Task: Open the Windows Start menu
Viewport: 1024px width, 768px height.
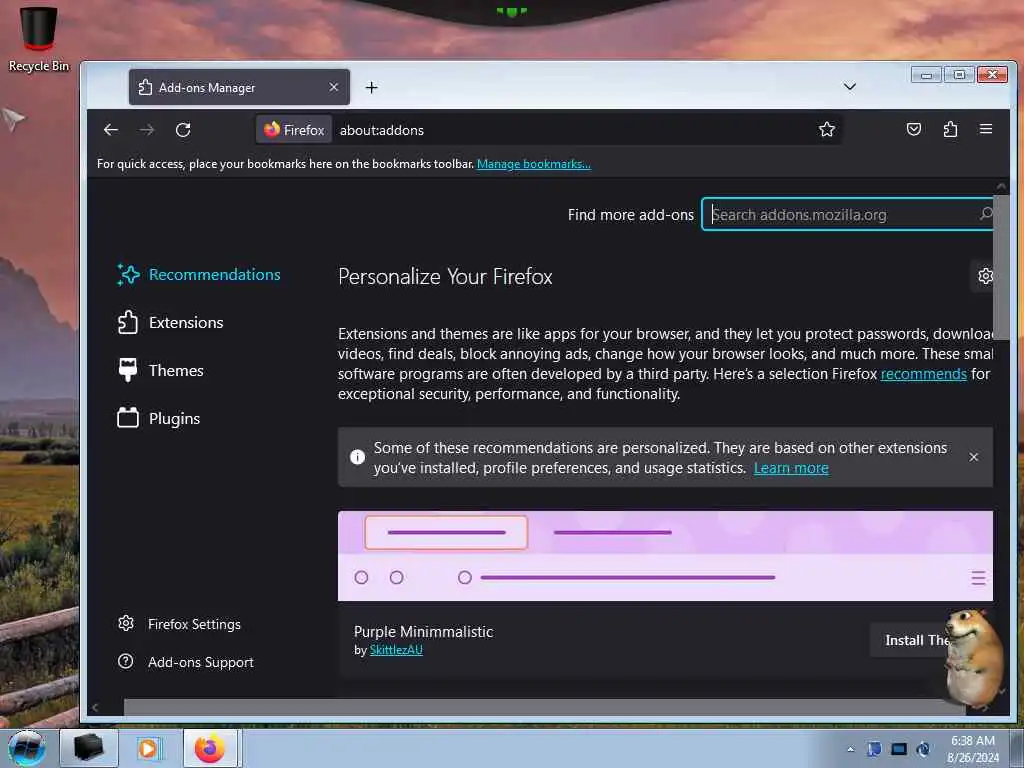Action: [27, 748]
